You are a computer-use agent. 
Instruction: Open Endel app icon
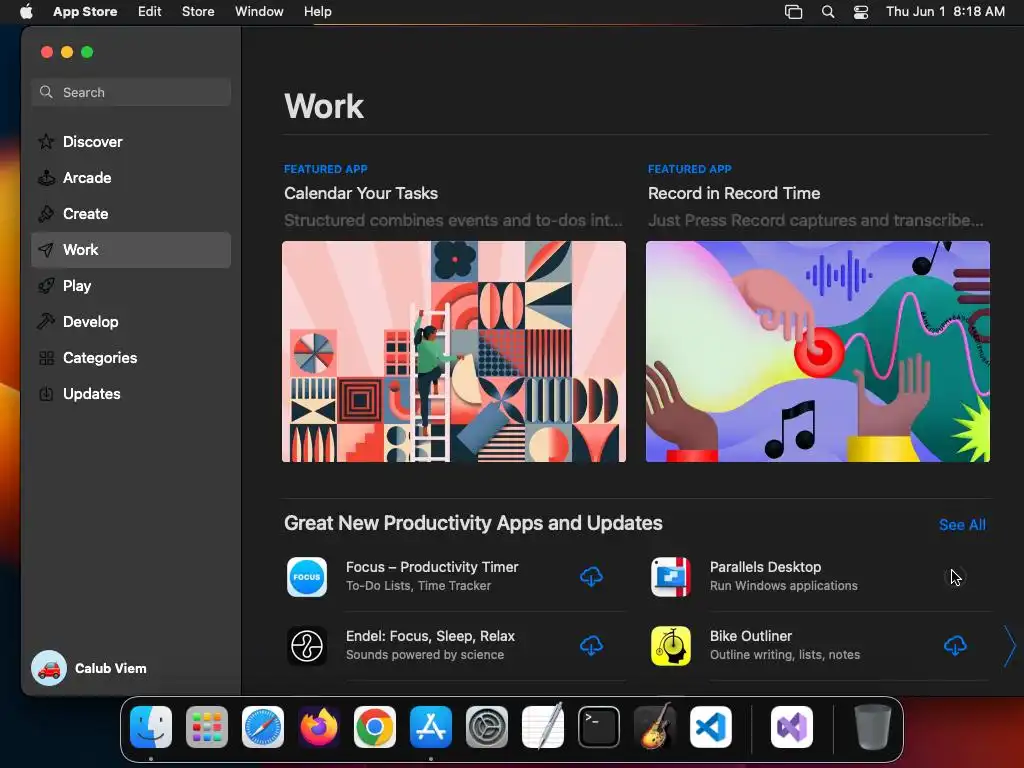307,646
